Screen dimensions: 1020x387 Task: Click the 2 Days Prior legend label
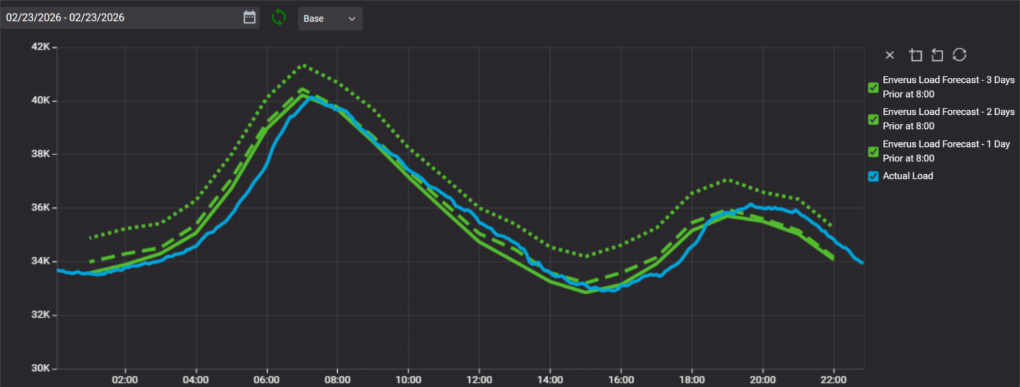pyautogui.click(x=948, y=120)
